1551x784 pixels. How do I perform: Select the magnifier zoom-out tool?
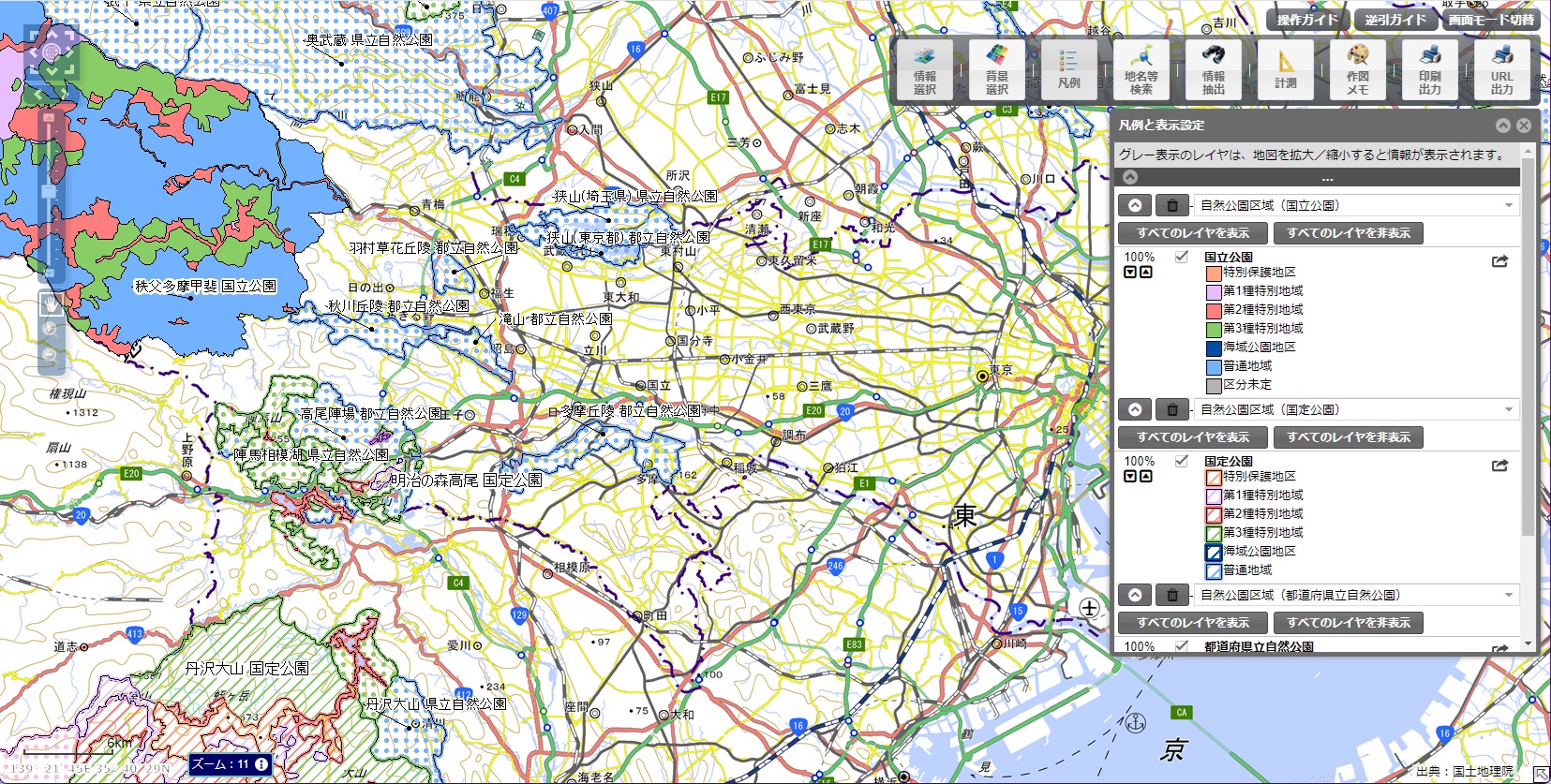(51, 356)
